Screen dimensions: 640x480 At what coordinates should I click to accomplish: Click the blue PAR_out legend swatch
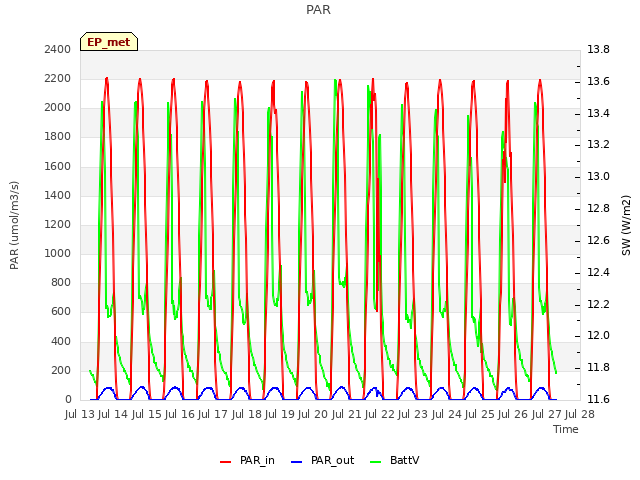(296, 462)
